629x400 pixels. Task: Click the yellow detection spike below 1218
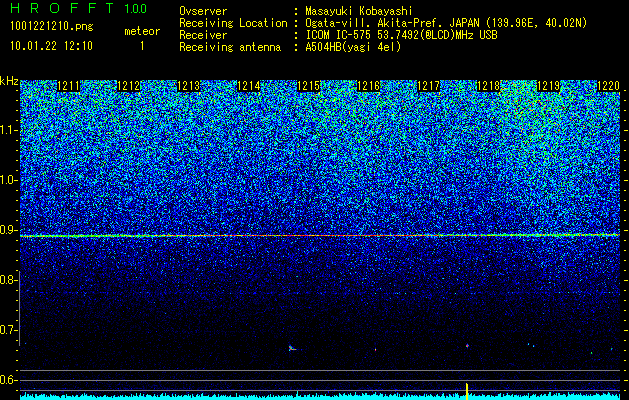click(x=467, y=391)
